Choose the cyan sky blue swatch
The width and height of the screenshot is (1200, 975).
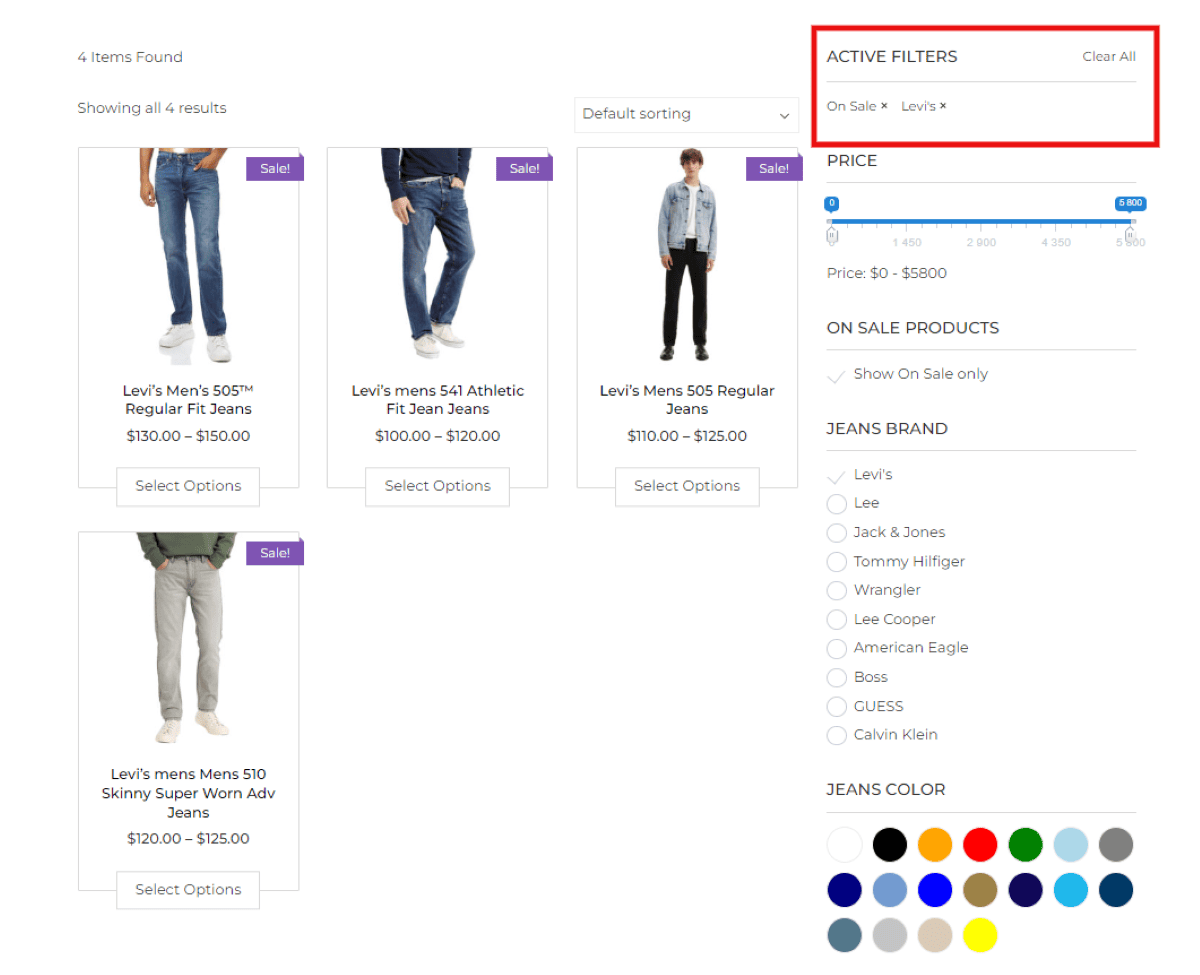[x=1071, y=890]
